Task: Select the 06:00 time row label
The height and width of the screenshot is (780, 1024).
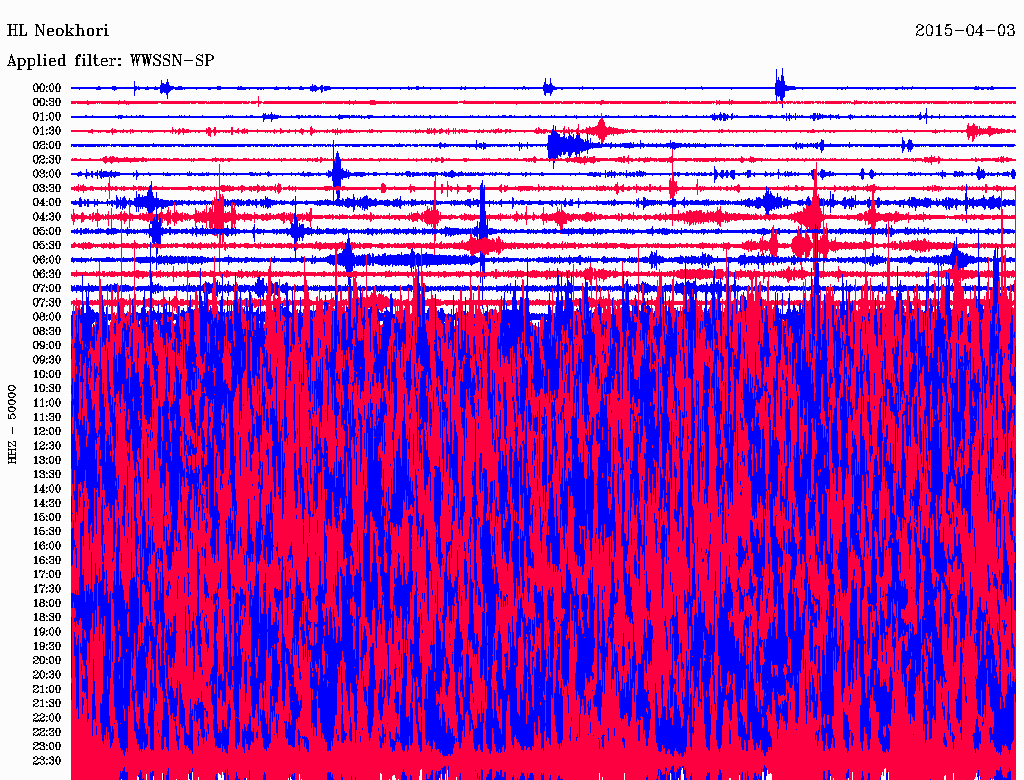Action: (47, 260)
